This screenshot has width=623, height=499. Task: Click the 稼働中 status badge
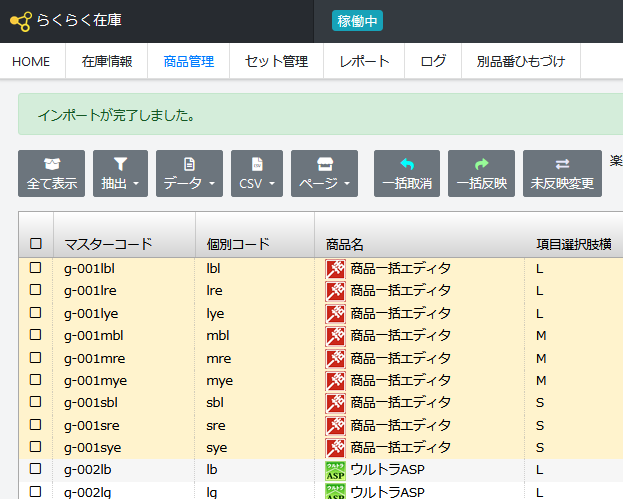(357, 21)
